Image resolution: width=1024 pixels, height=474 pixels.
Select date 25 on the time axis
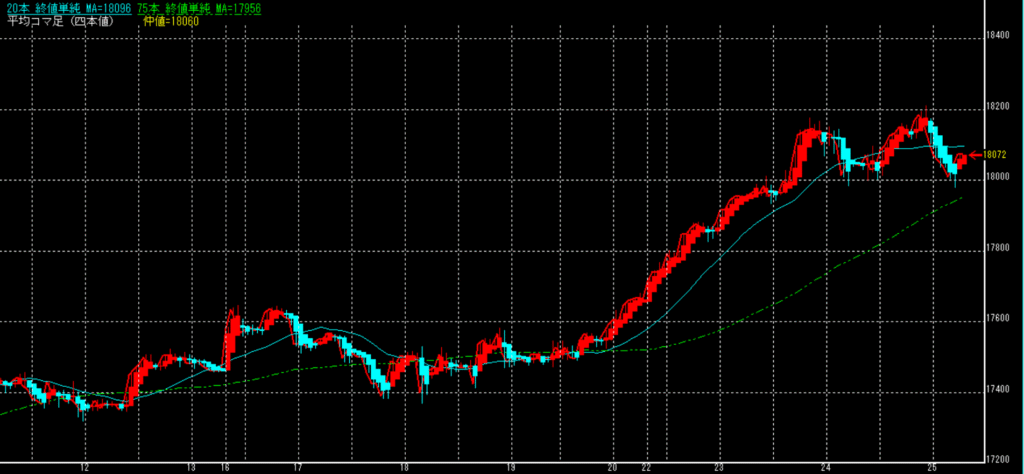(x=931, y=467)
